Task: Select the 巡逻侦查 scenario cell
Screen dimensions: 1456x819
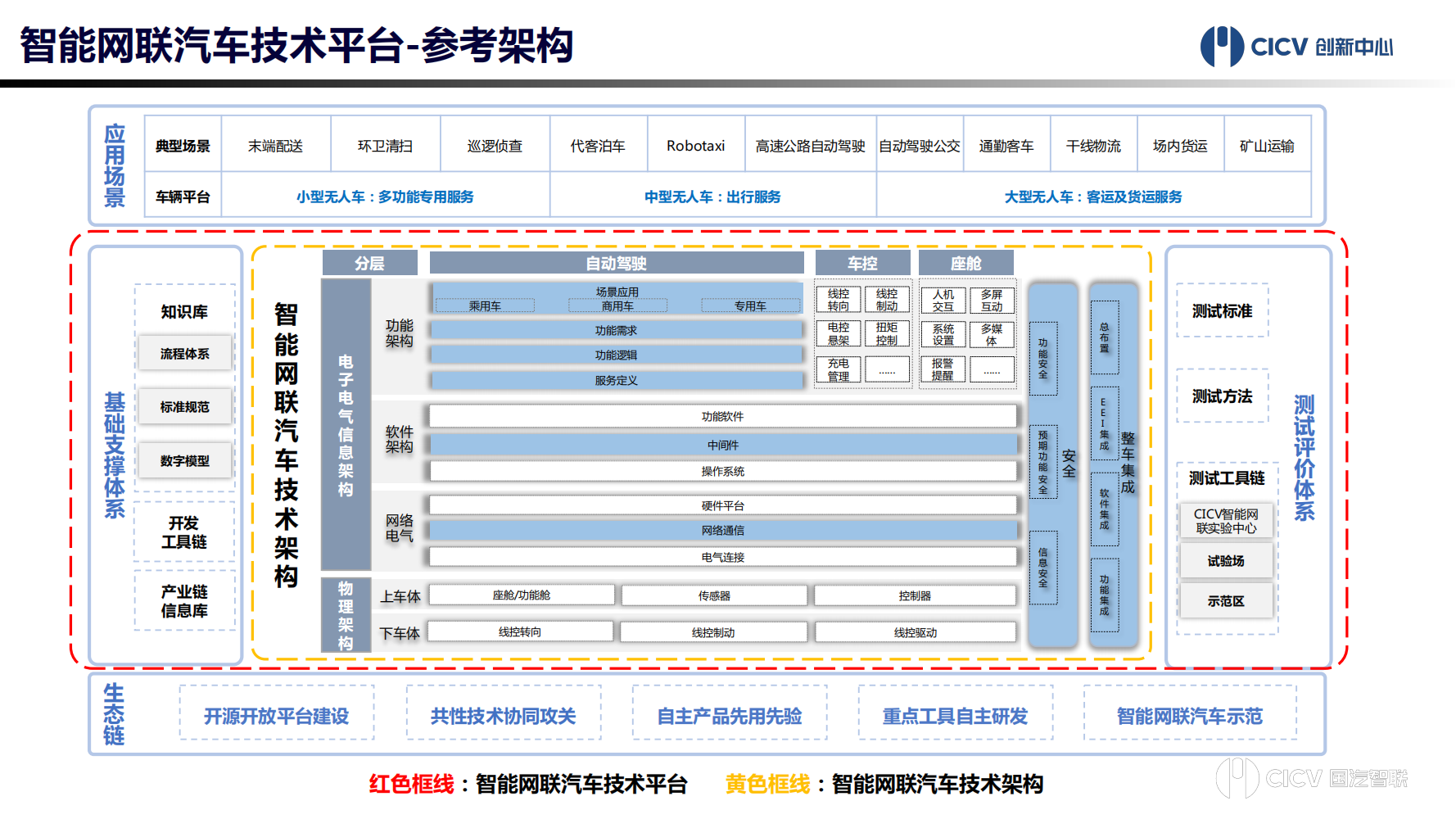Action: pos(495,146)
